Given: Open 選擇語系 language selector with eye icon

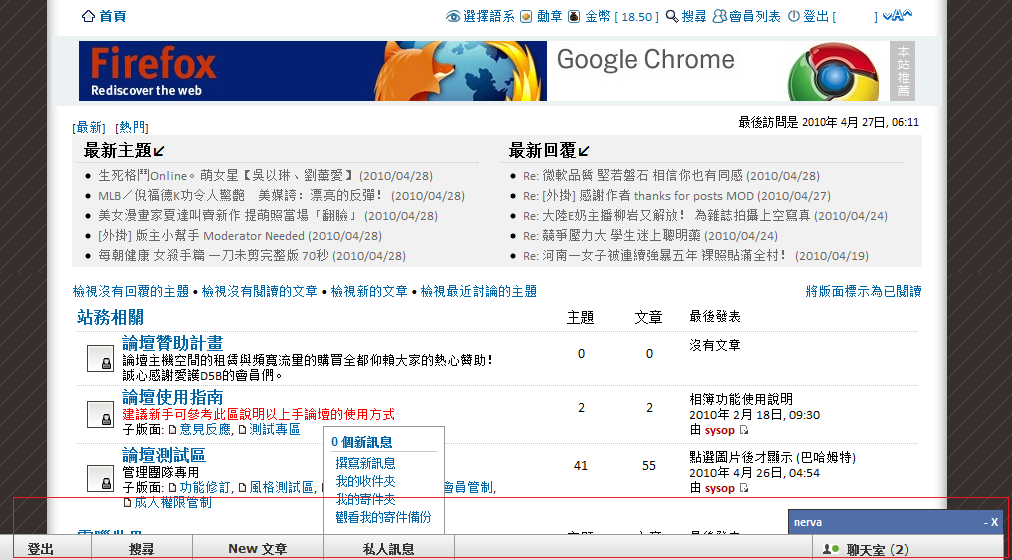Looking at the screenshot, I should 480,16.
